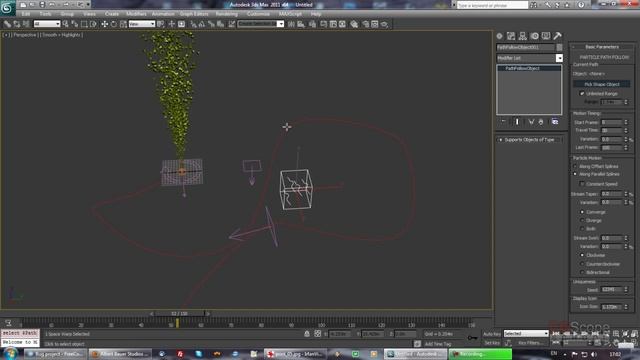Enable the Constant Speed checkbox

click(582, 184)
